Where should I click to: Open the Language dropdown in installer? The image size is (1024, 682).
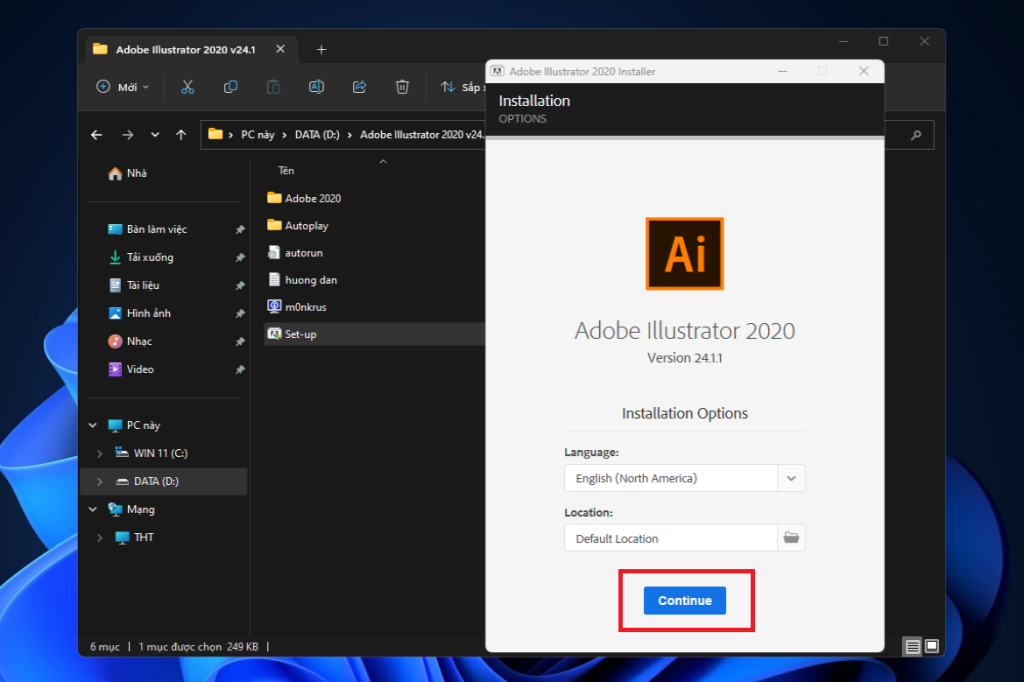(791, 478)
